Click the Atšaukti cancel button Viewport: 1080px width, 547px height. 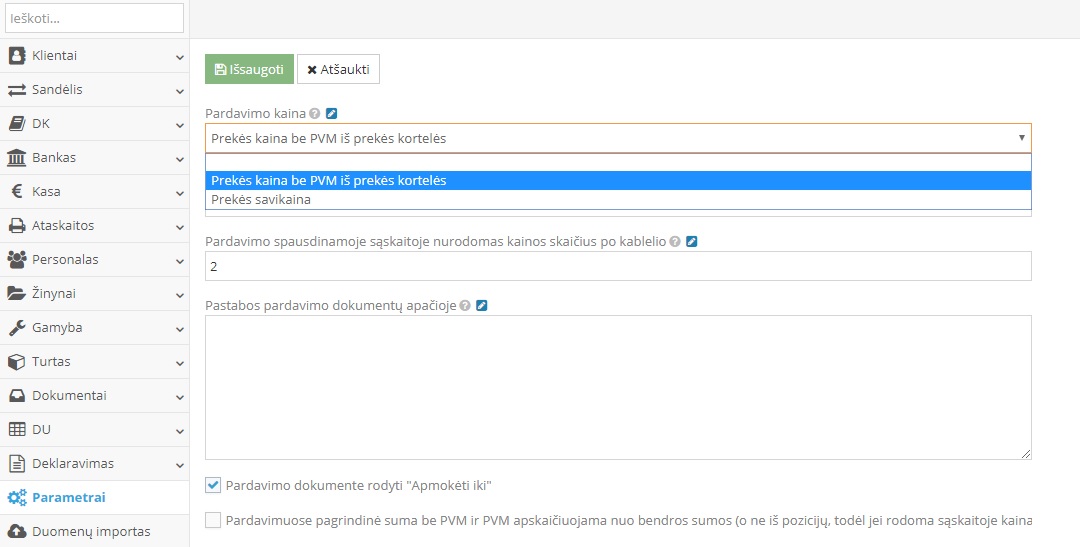coord(338,70)
